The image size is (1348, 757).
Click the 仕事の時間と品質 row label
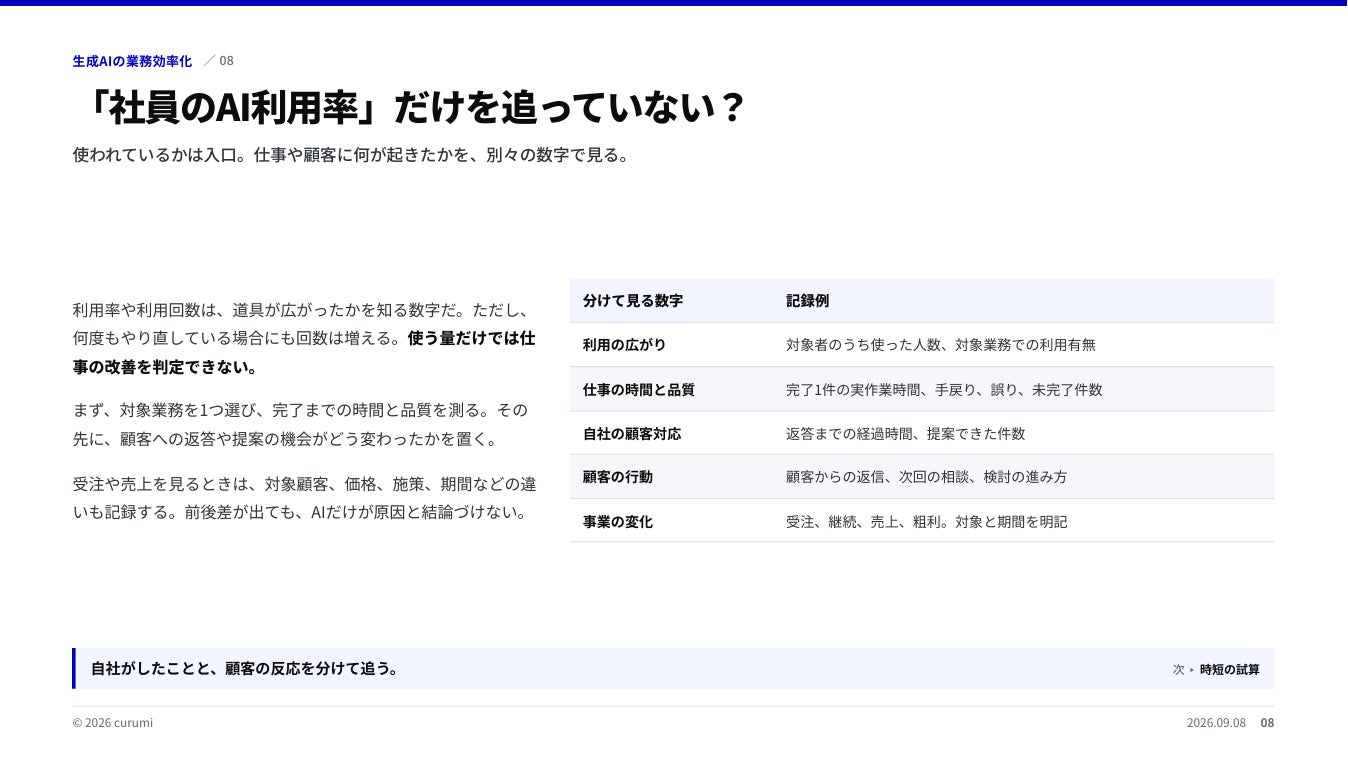point(639,390)
